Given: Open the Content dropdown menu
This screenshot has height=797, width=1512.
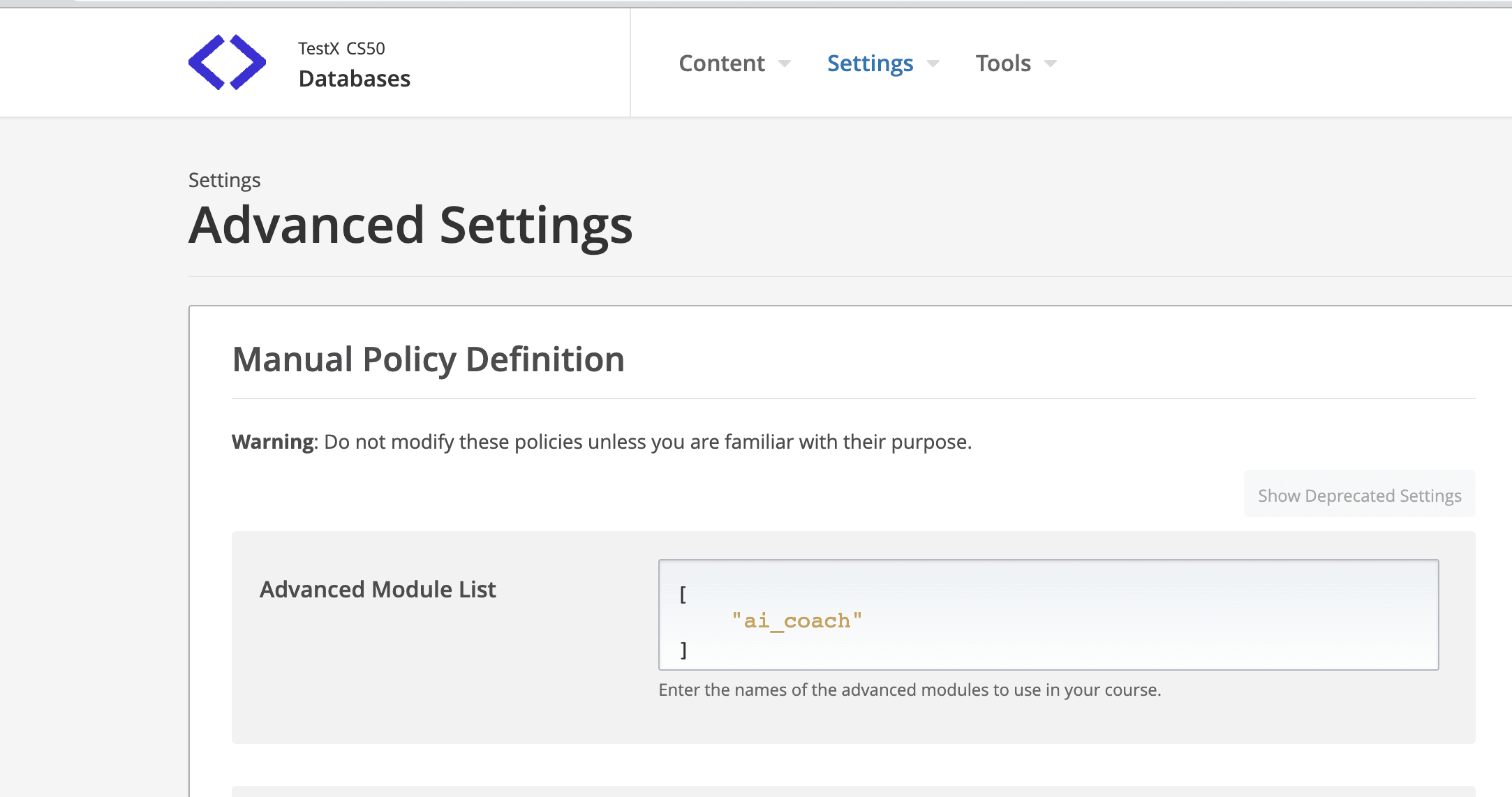Looking at the screenshot, I should (721, 63).
